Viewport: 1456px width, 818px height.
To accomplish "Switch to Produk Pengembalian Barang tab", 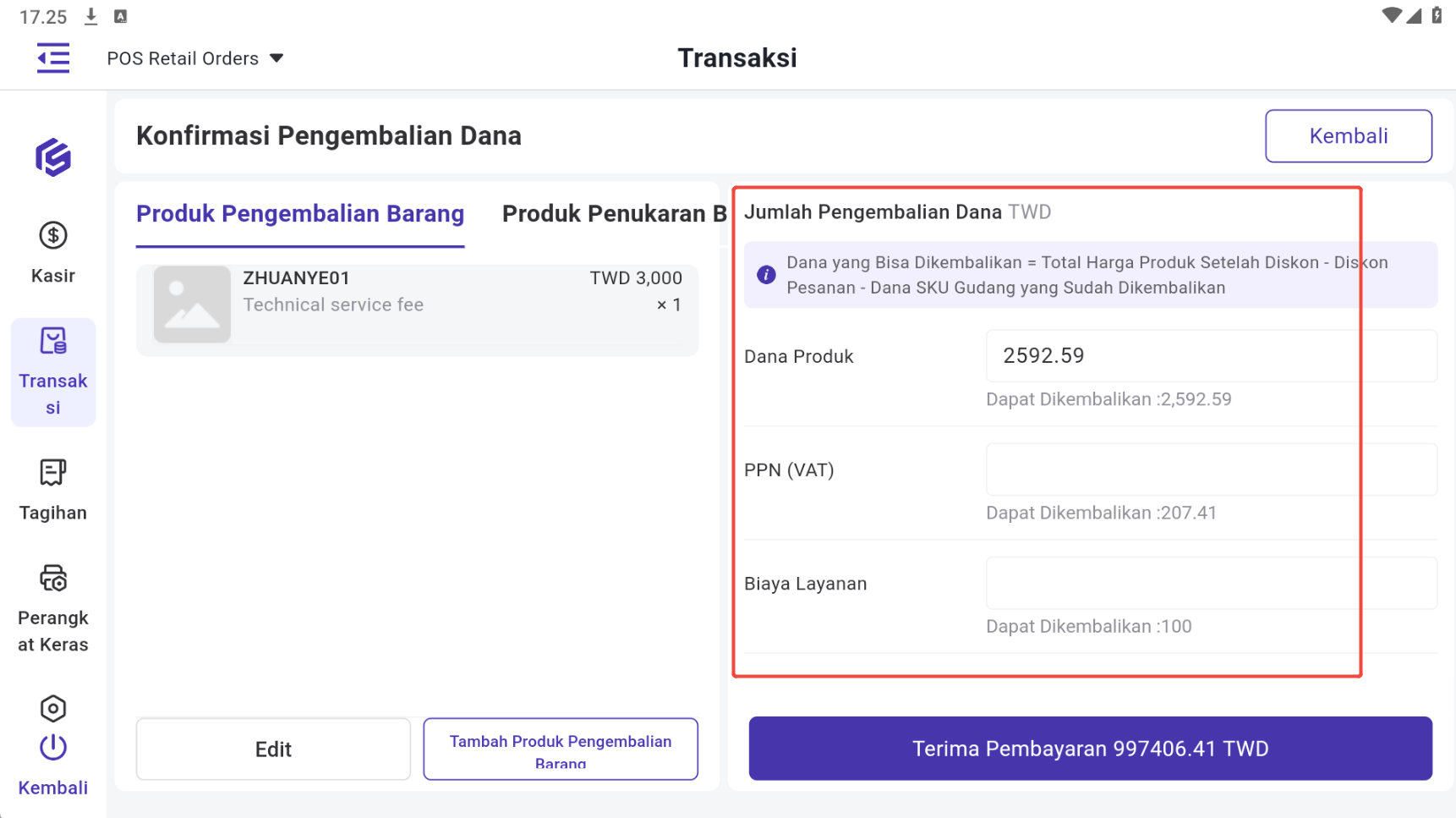I will pos(300,214).
